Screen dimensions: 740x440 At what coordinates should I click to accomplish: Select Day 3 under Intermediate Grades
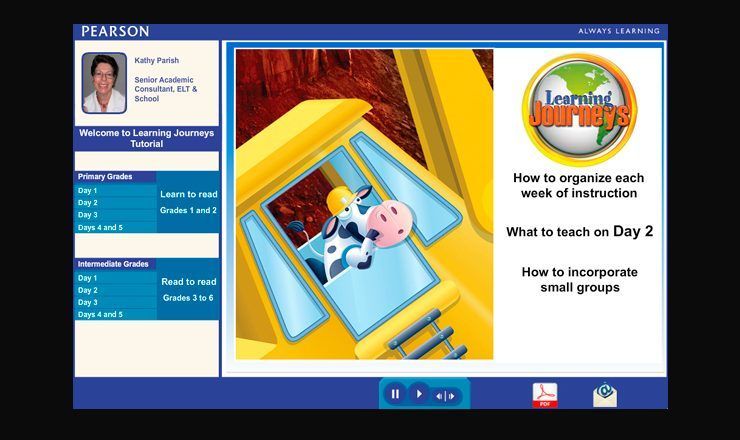coord(116,303)
